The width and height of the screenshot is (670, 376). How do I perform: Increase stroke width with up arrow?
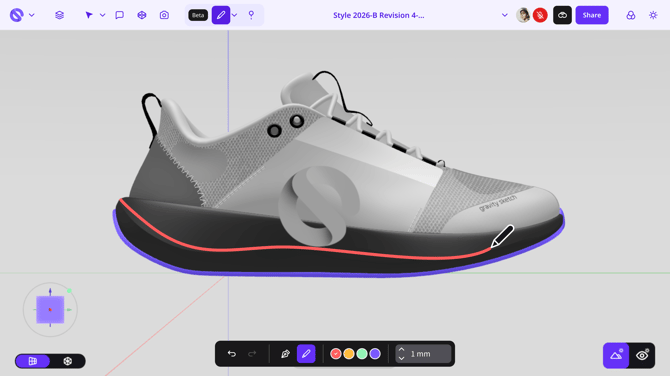click(x=401, y=350)
